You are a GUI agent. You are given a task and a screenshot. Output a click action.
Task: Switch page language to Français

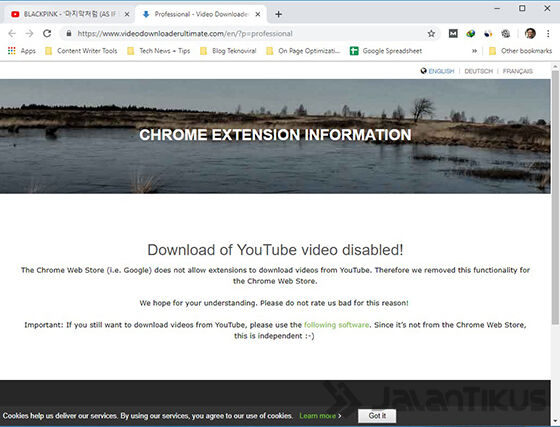click(x=518, y=71)
